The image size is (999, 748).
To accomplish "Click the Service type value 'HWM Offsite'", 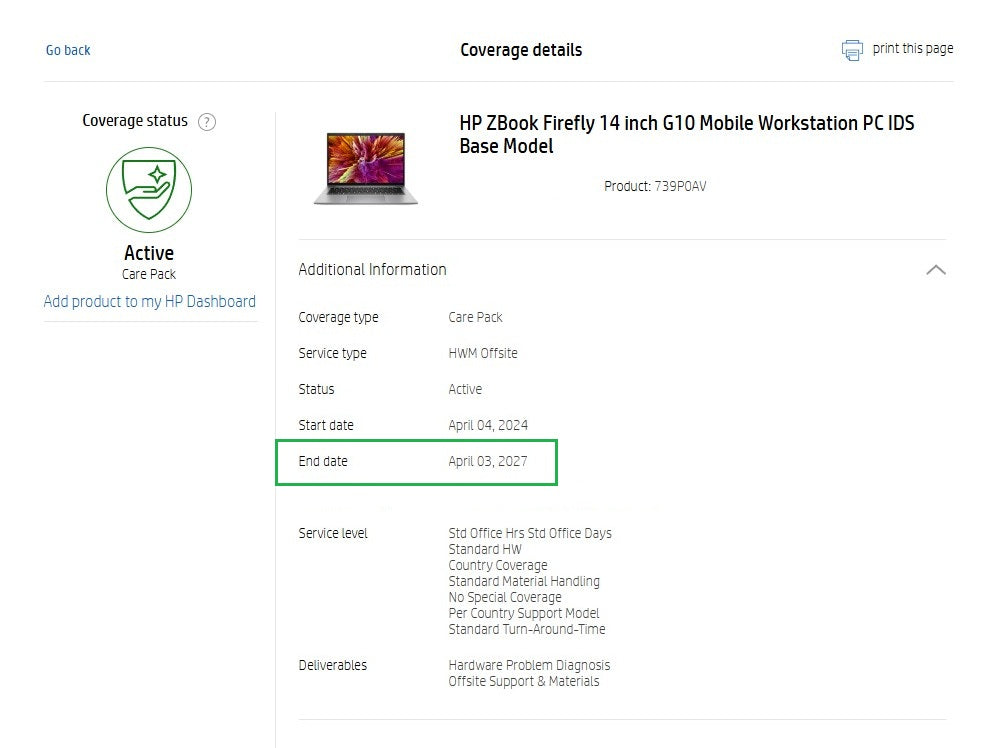I will pos(483,353).
